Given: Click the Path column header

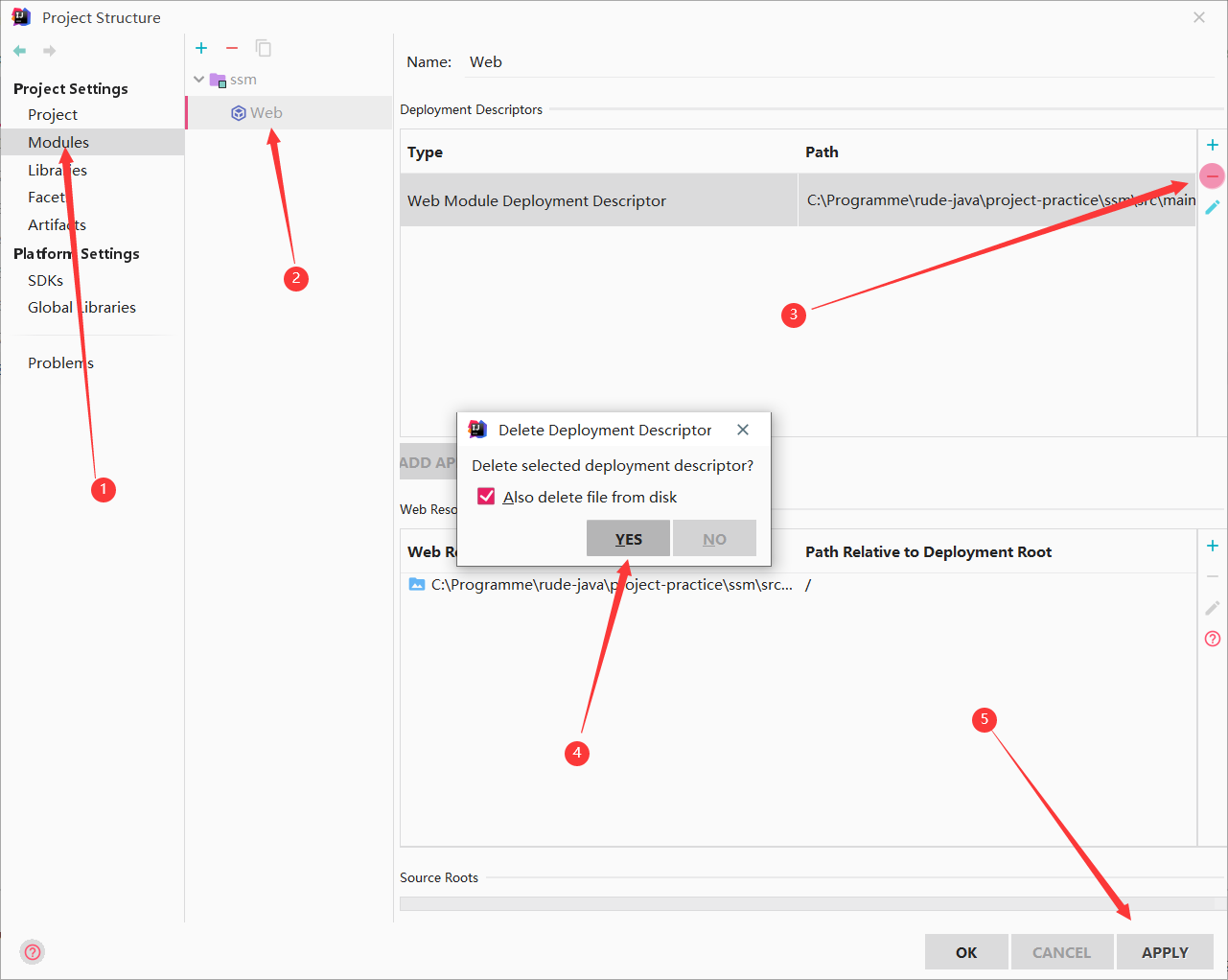Looking at the screenshot, I should (822, 152).
